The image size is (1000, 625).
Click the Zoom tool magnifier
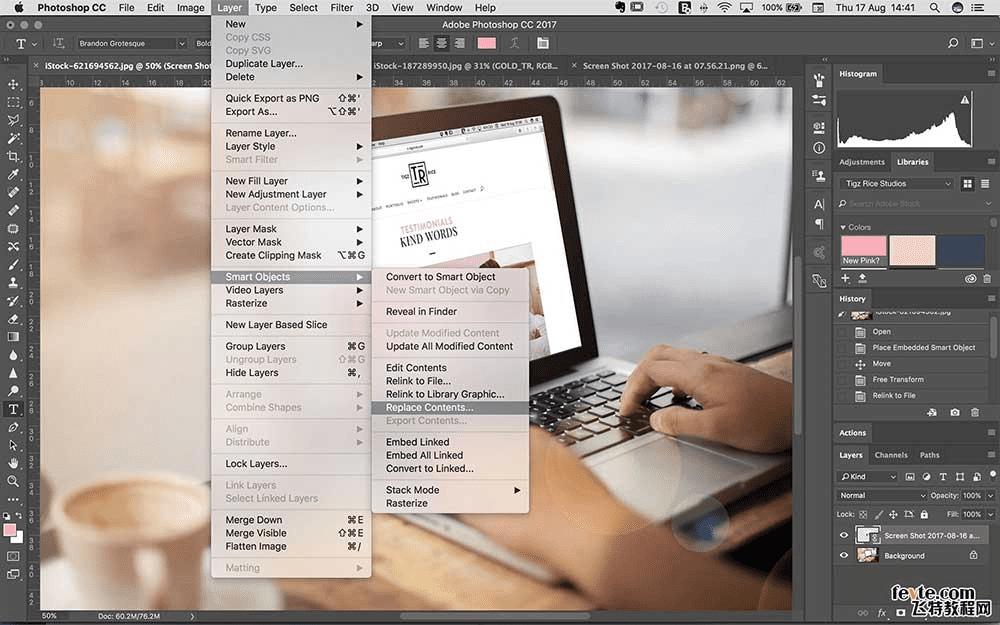[13, 481]
